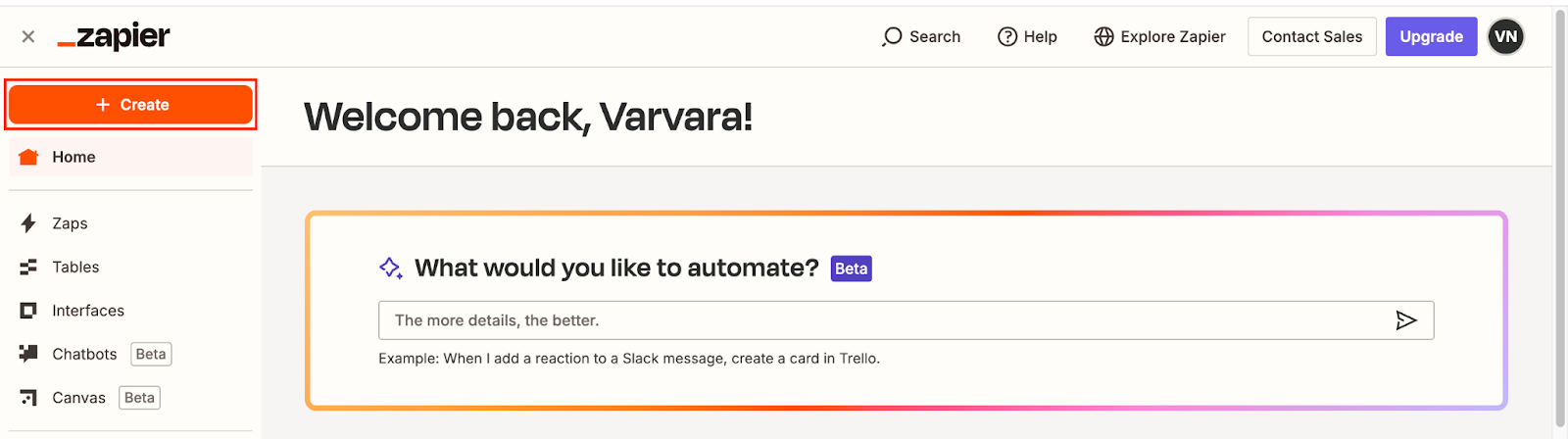Click the Zapier logo
Image resolution: width=1568 pixels, height=439 pixels.
click(114, 36)
